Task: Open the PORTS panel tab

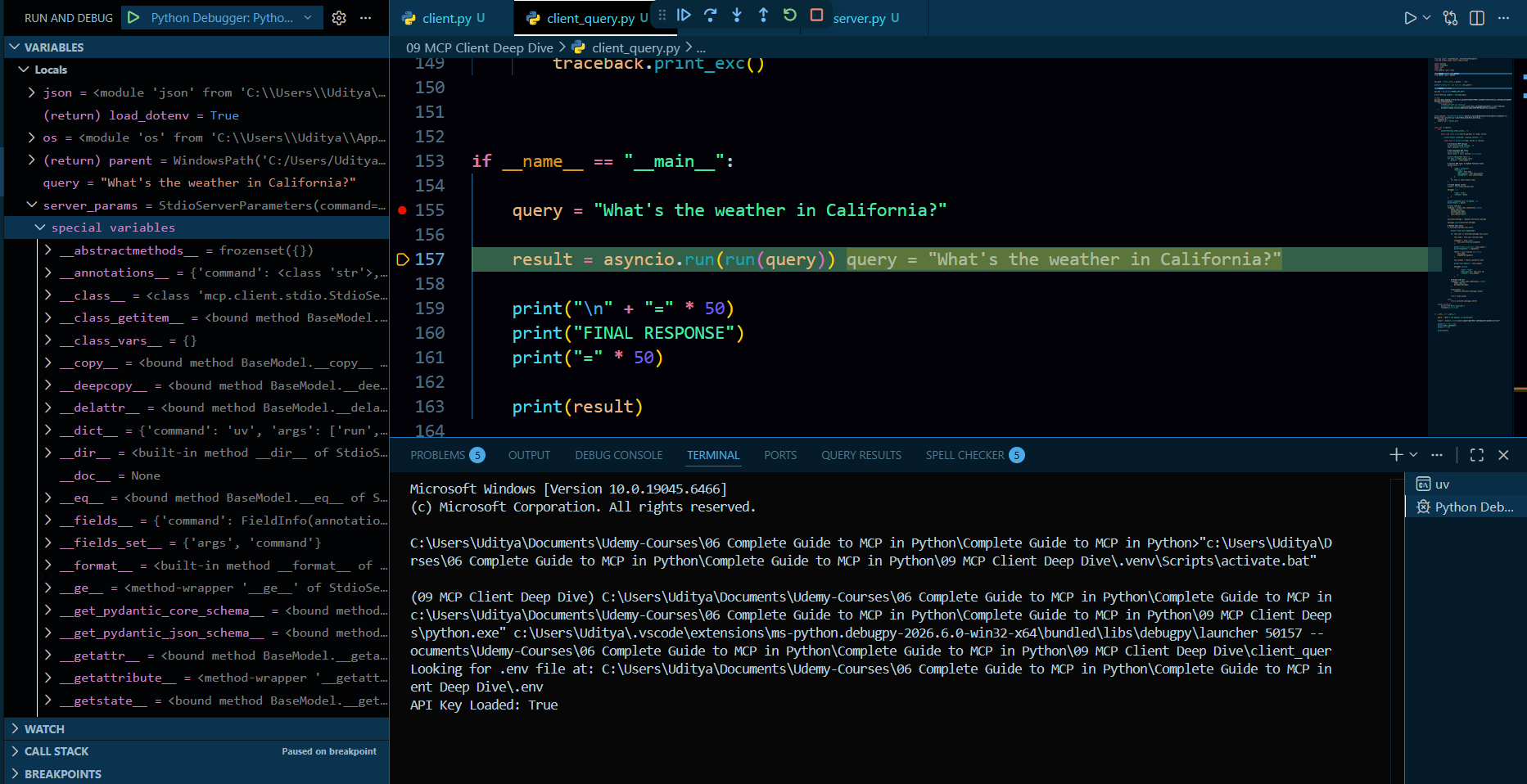Action: tap(780, 455)
